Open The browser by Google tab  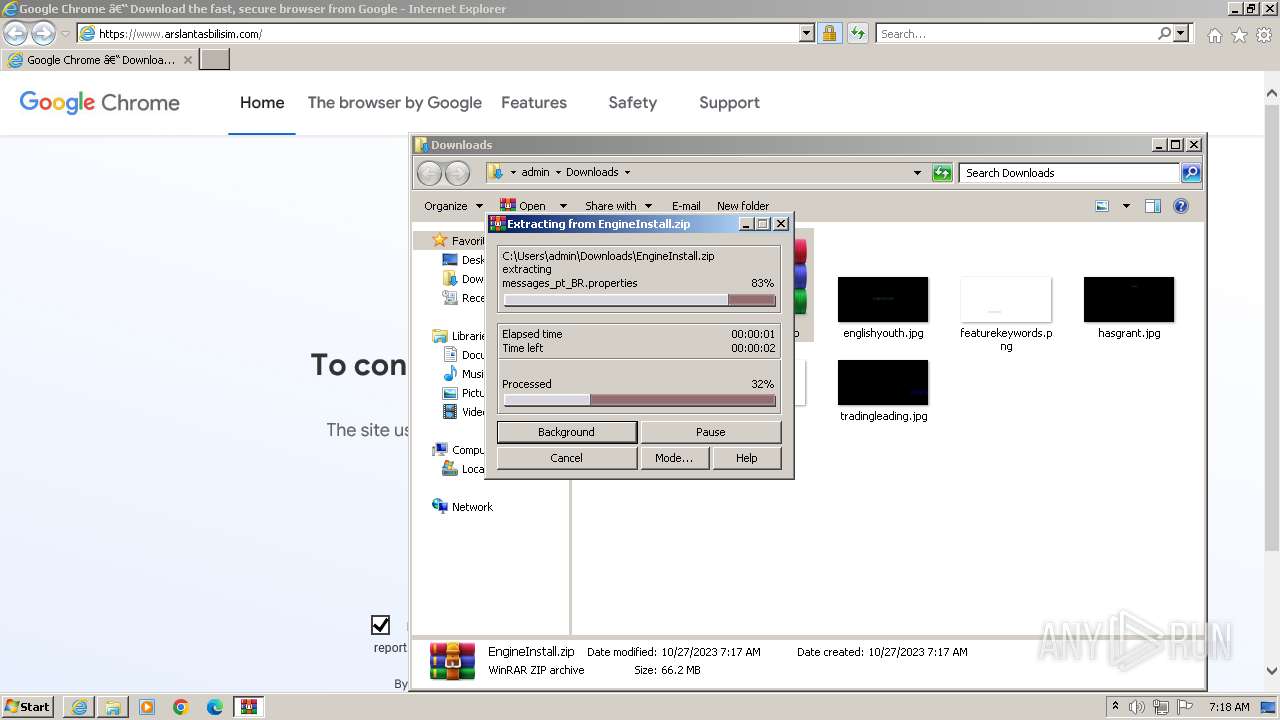(394, 102)
